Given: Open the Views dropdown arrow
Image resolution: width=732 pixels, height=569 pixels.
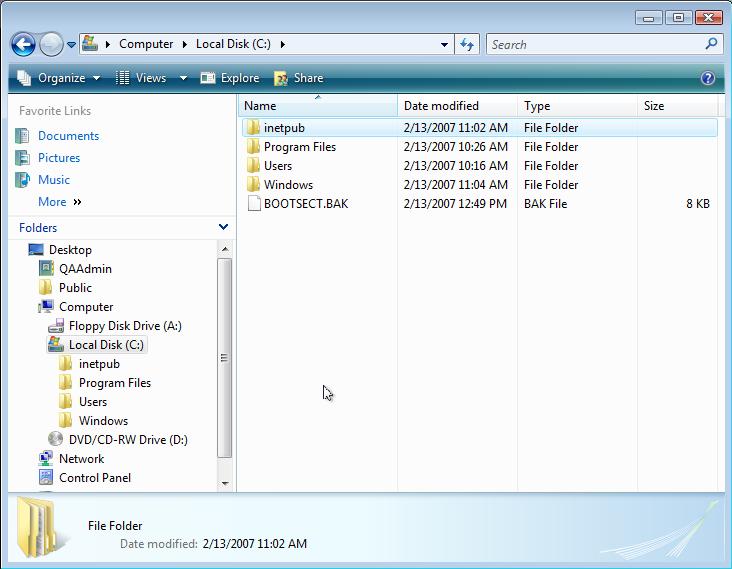Looking at the screenshot, I should tap(183, 78).
